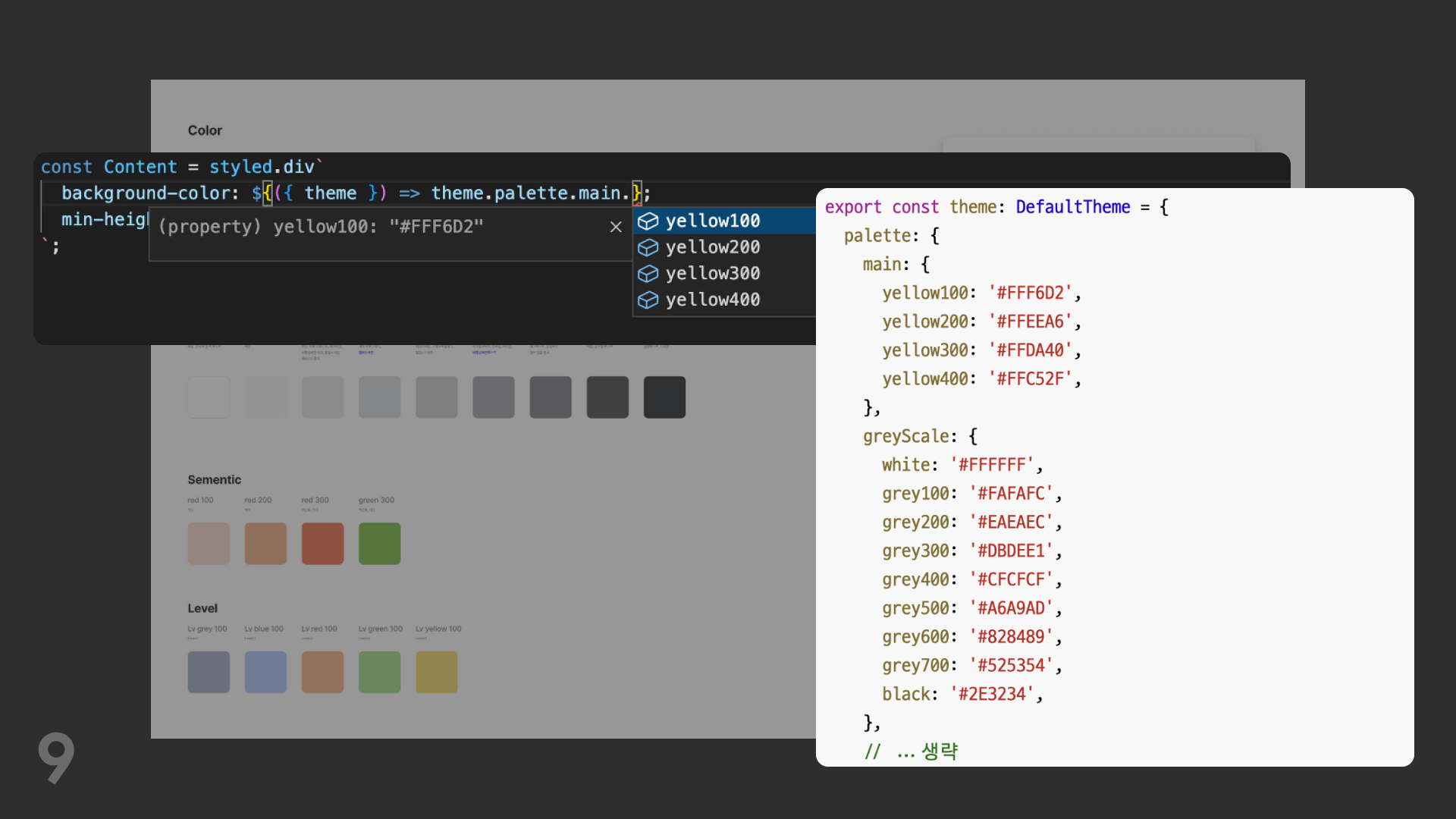Pick the yellow300 completion entry
This screenshot has height=819, width=1456.
pyautogui.click(x=713, y=273)
